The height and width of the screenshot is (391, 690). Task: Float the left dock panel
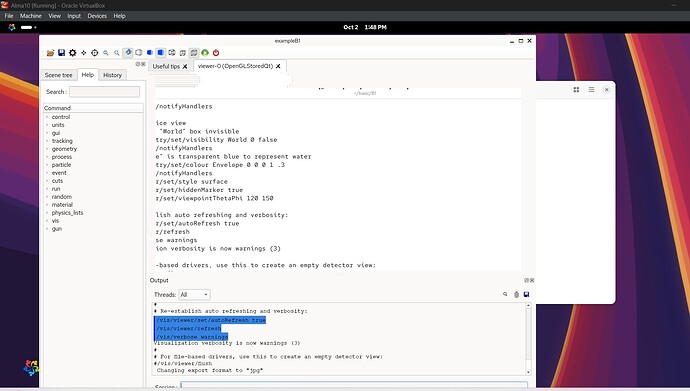(x=138, y=64)
